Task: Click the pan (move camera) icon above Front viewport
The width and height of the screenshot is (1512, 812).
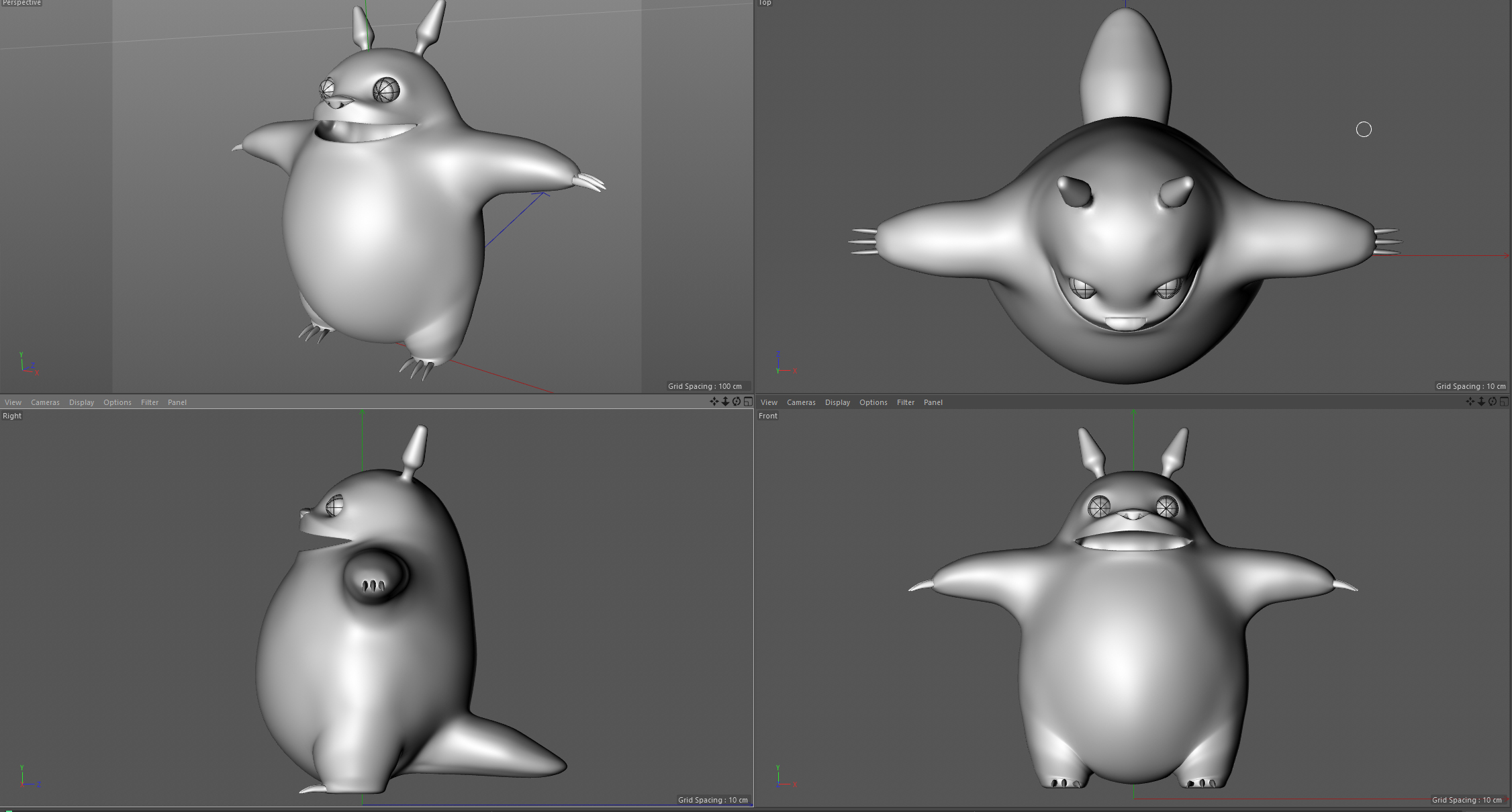Action: 1470,402
